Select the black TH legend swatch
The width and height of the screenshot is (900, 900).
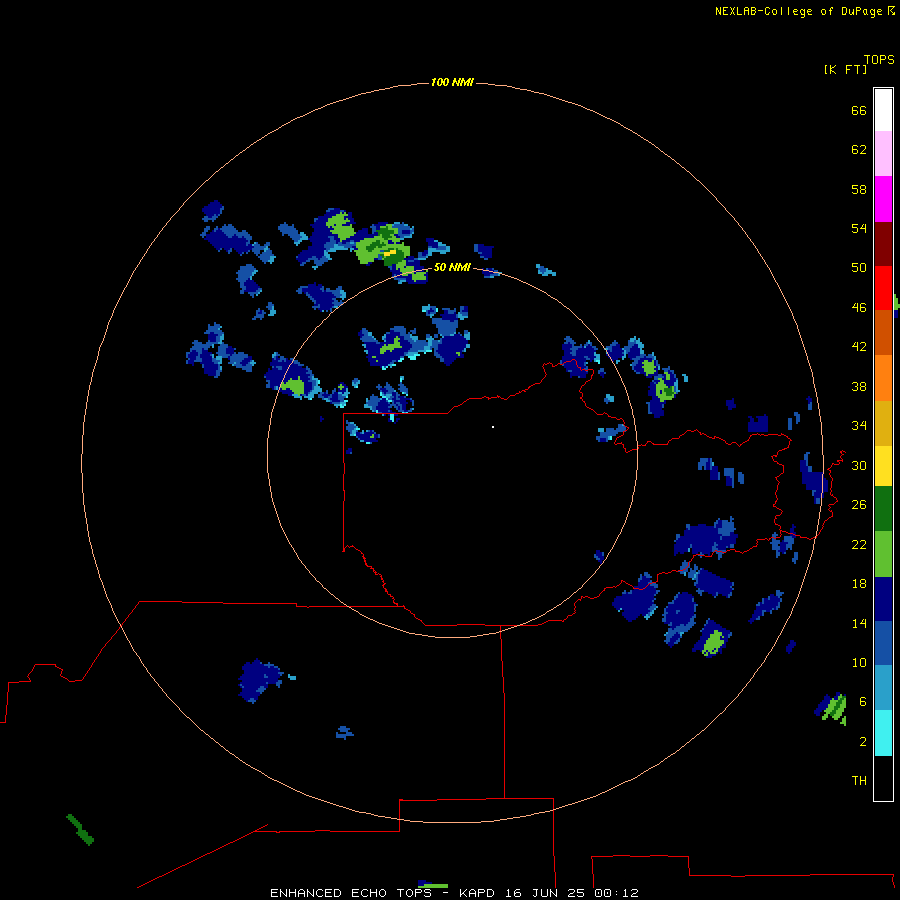coord(883,778)
